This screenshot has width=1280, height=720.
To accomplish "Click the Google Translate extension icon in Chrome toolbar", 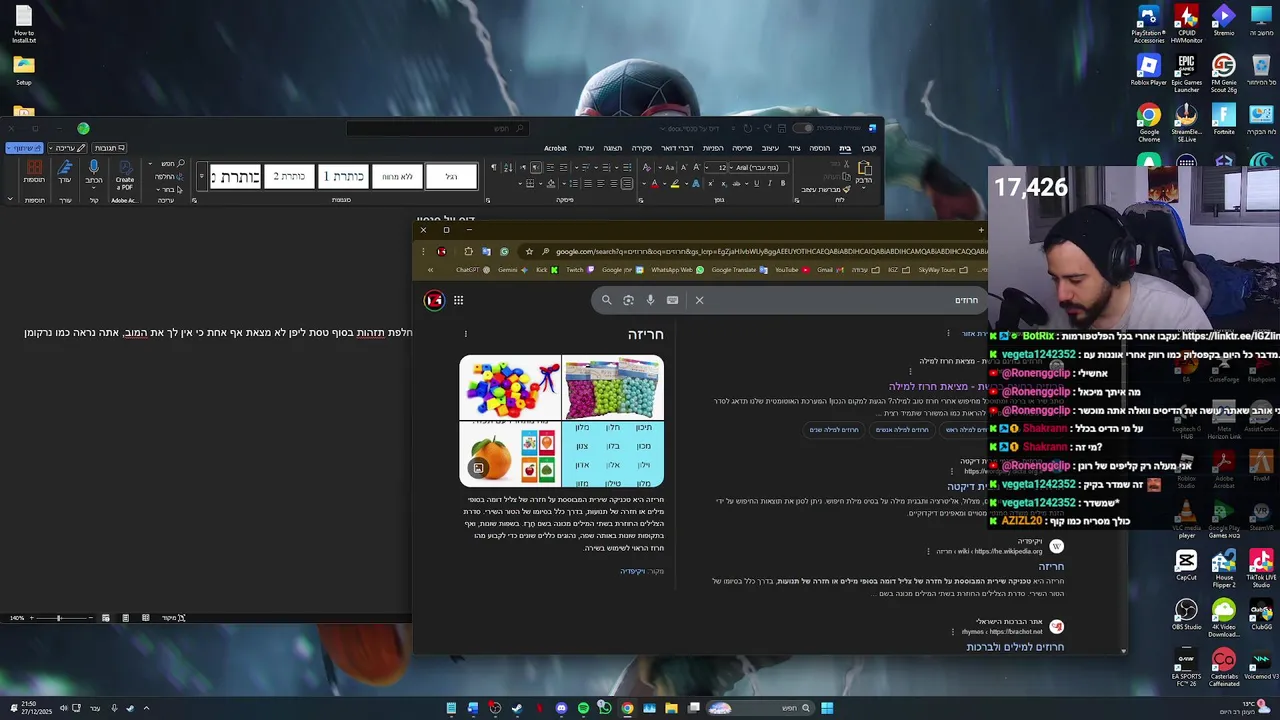I will [x=486, y=251].
